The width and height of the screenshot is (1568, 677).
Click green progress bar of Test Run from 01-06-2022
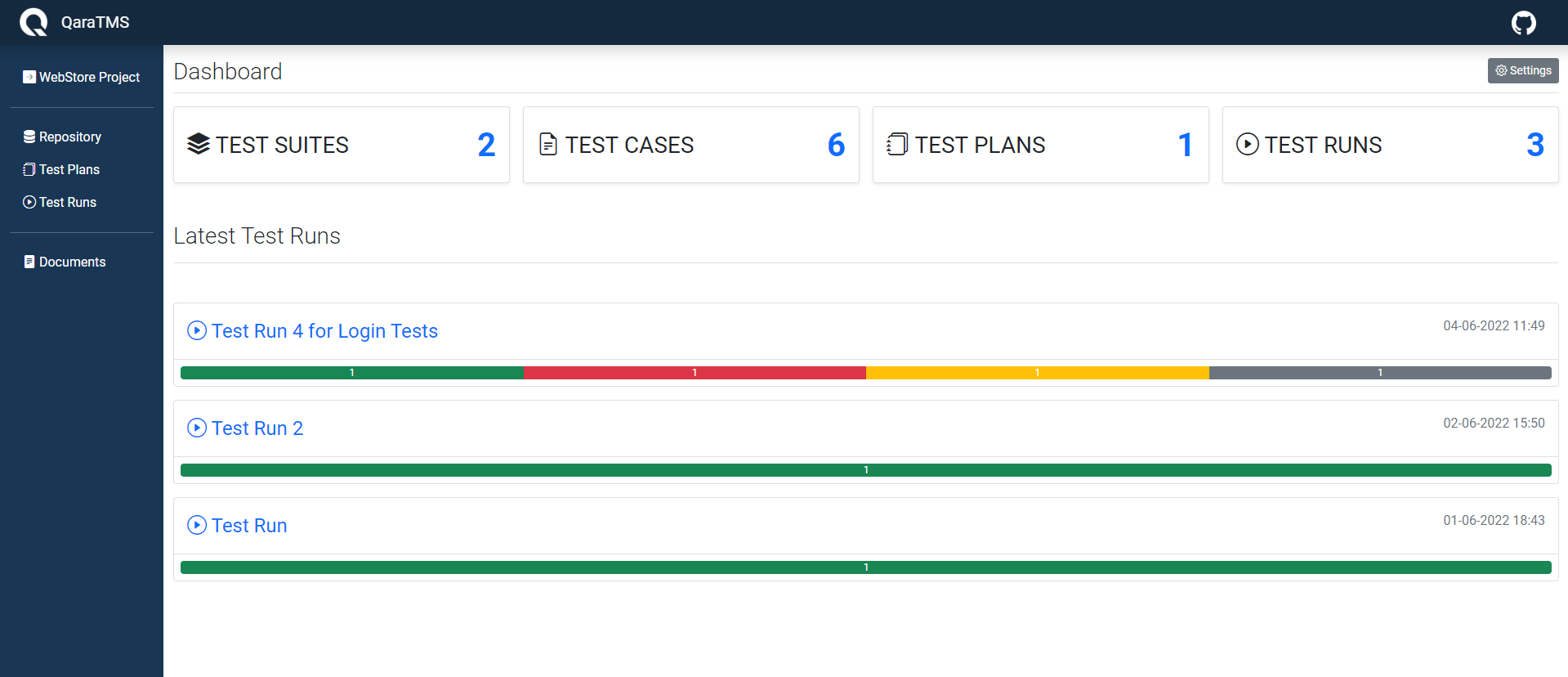point(866,567)
